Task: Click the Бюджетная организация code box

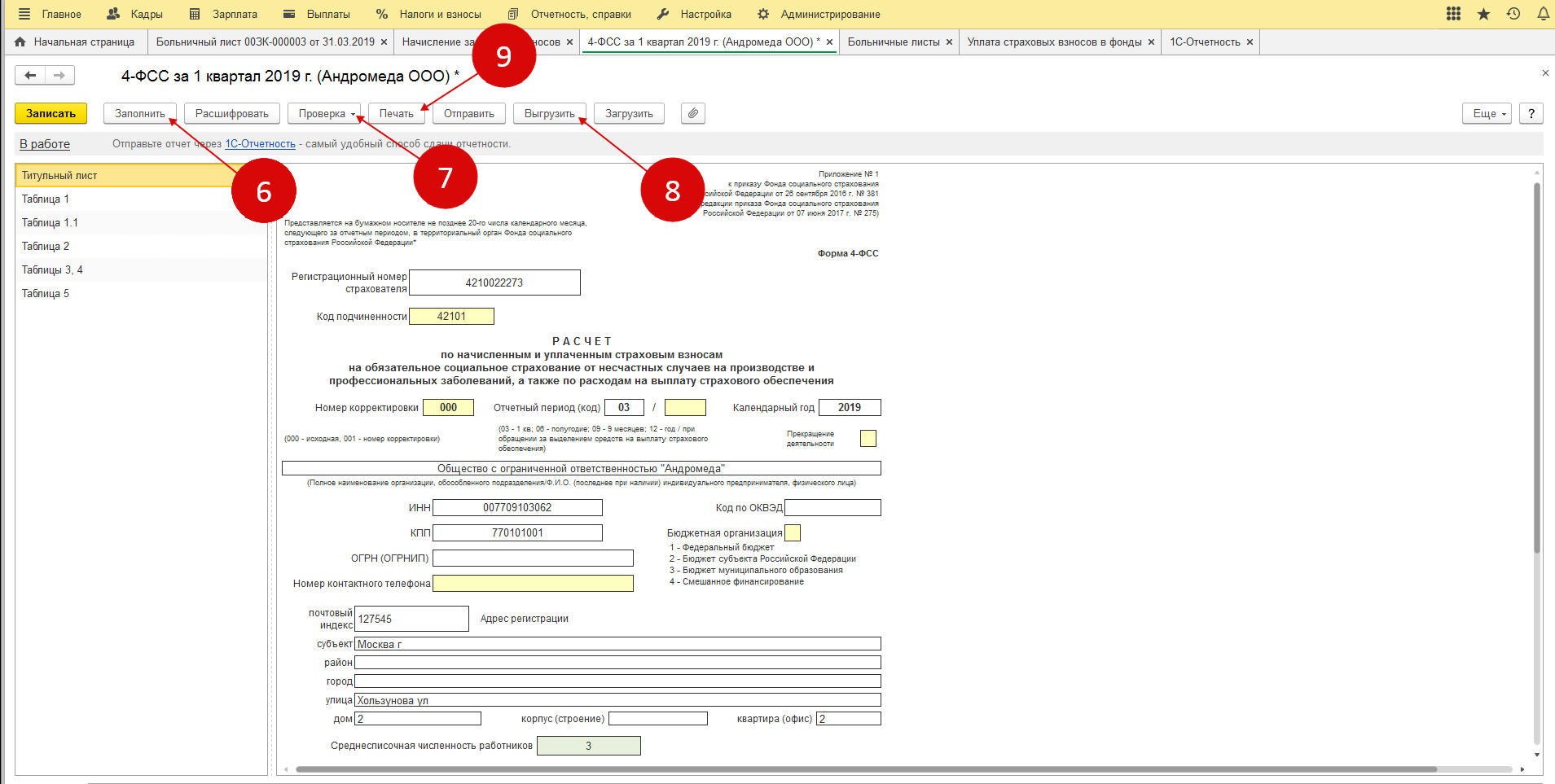Action: pyautogui.click(x=793, y=533)
